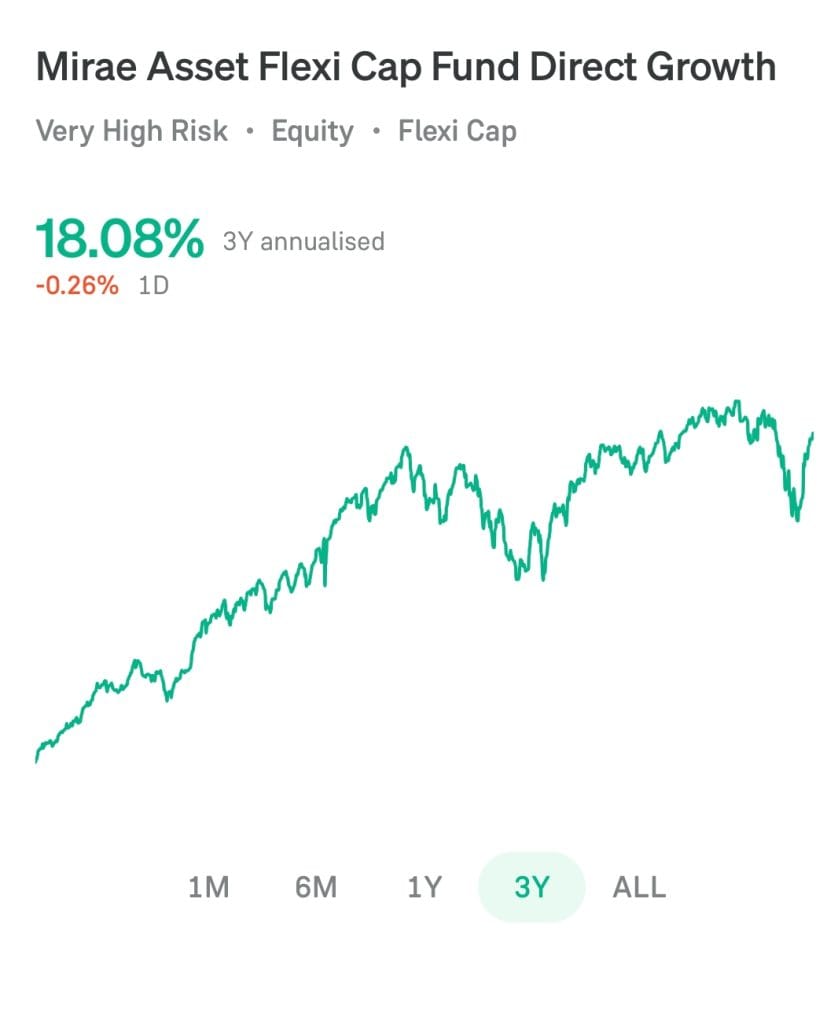
Task: Select the Flexi Cap category tag
Action: pos(457,131)
